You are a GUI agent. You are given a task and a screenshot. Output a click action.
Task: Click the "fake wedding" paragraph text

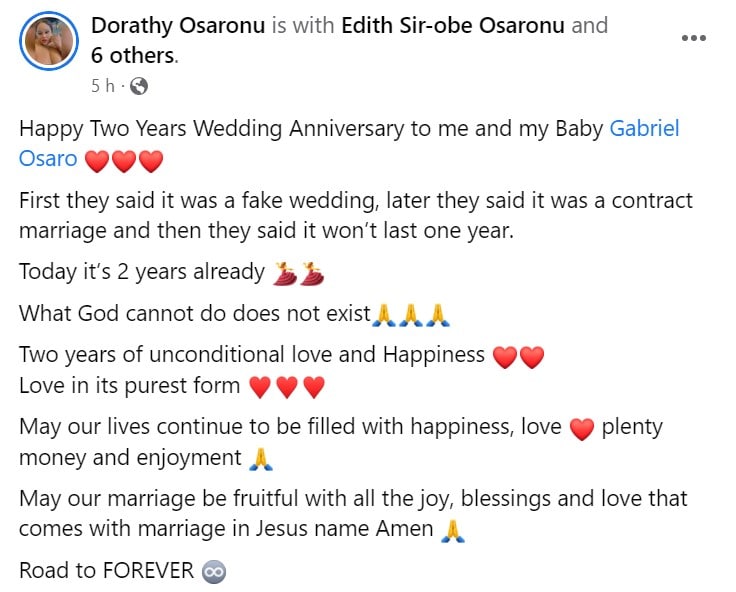pos(355,214)
